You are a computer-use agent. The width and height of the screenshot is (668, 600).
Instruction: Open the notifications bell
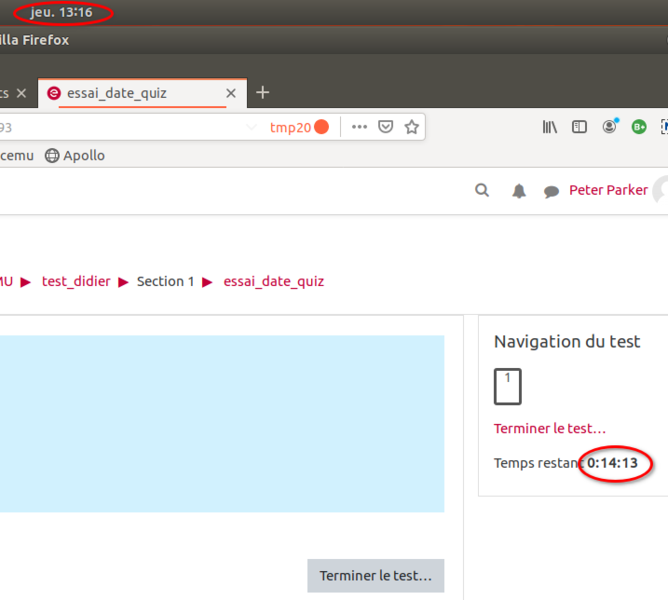519,191
